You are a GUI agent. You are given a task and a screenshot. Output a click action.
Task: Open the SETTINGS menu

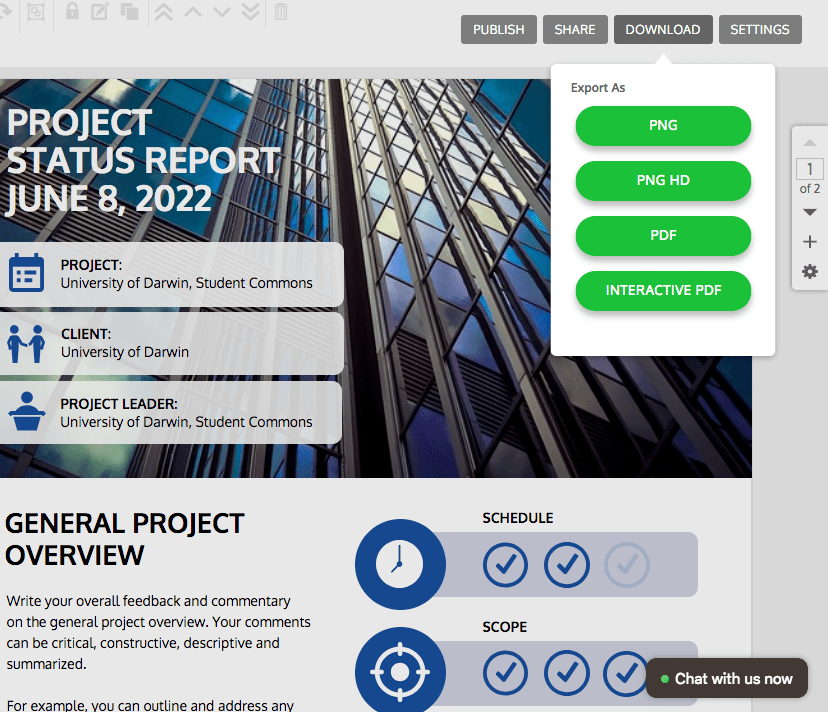(x=759, y=29)
